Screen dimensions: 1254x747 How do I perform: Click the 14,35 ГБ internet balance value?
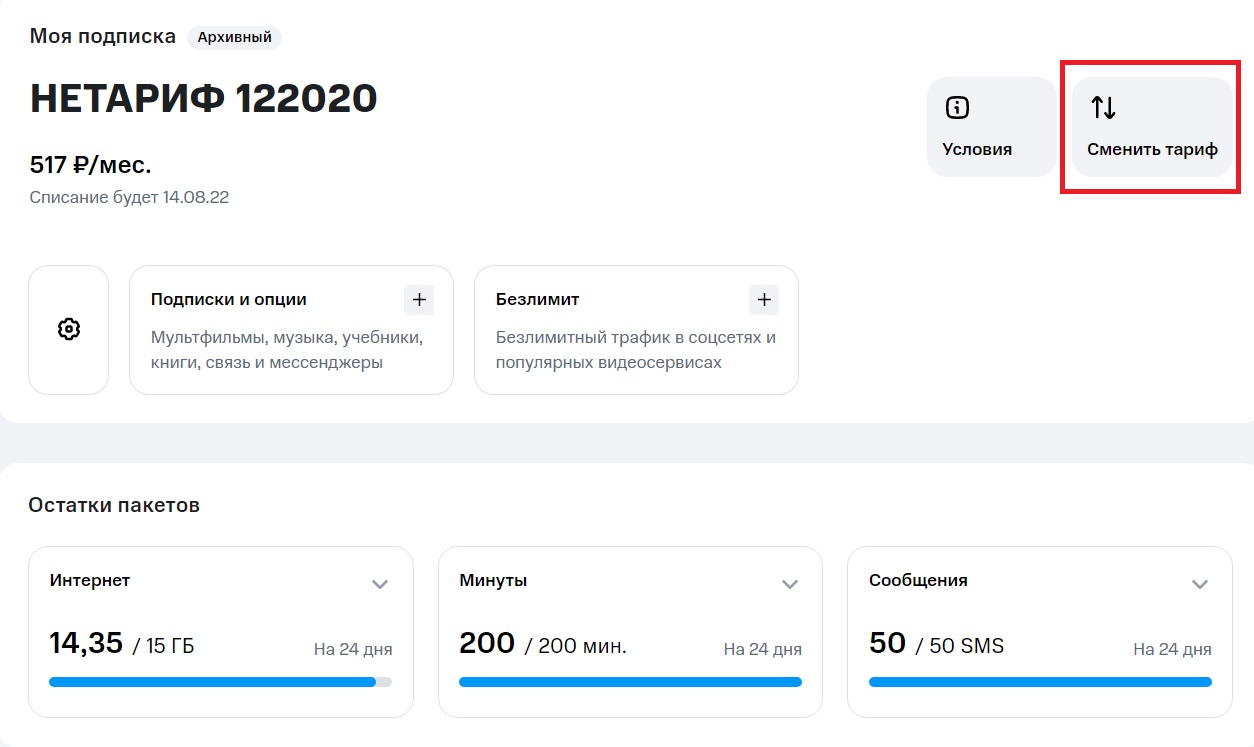click(122, 644)
